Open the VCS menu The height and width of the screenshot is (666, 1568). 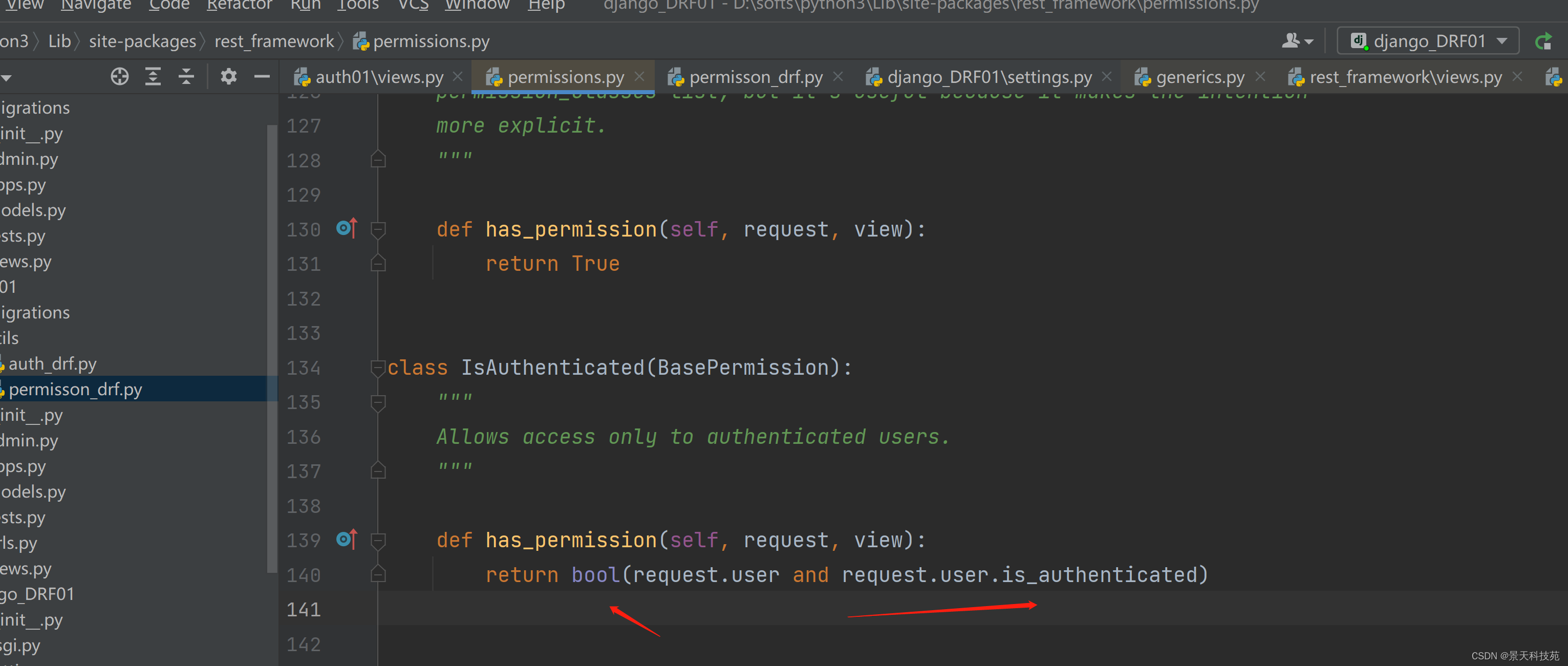(413, 6)
